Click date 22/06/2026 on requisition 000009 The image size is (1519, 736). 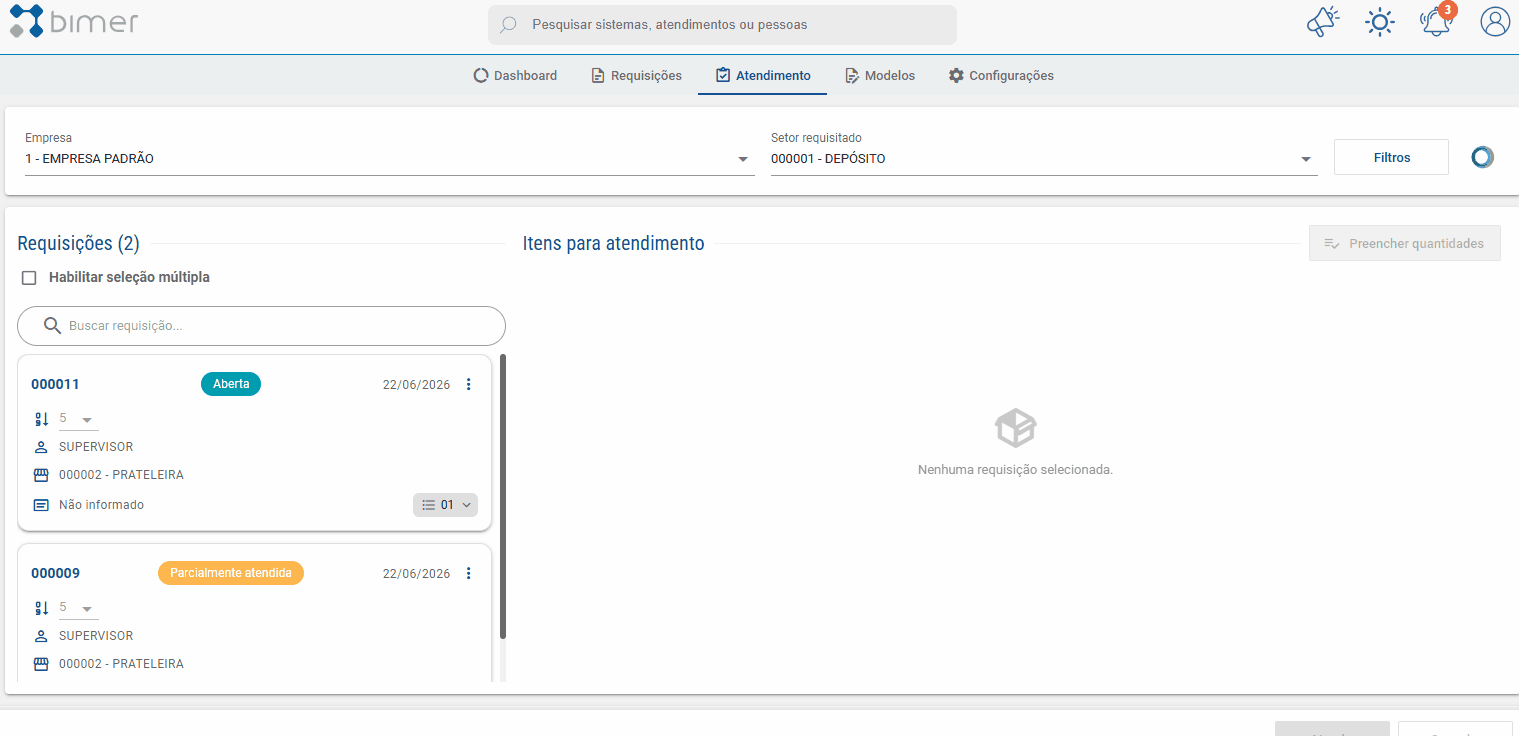[x=416, y=574]
